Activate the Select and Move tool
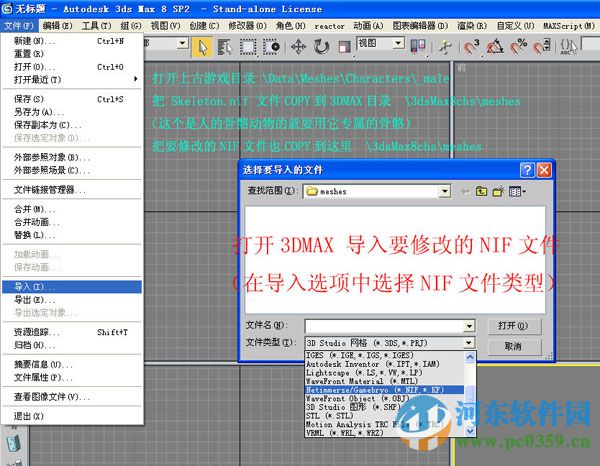This screenshot has width=600, height=466. [x=298, y=47]
